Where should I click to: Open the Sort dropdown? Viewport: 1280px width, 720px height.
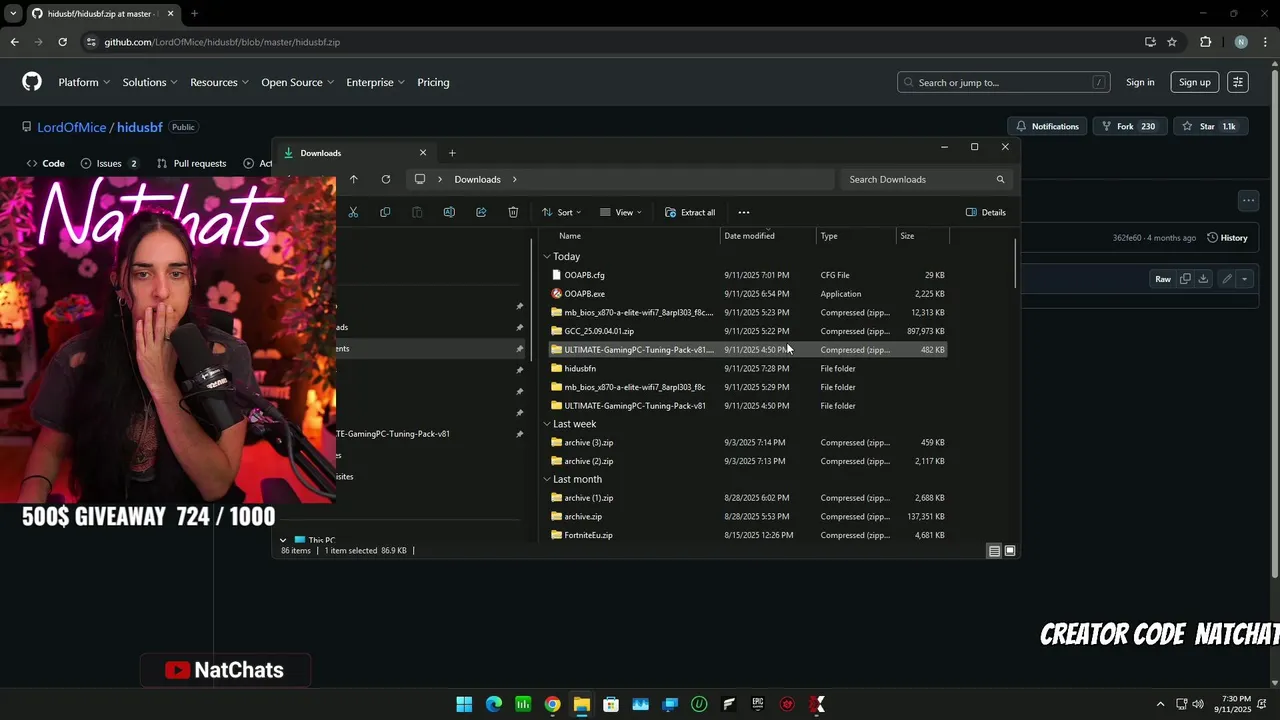(x=561, y=212)
